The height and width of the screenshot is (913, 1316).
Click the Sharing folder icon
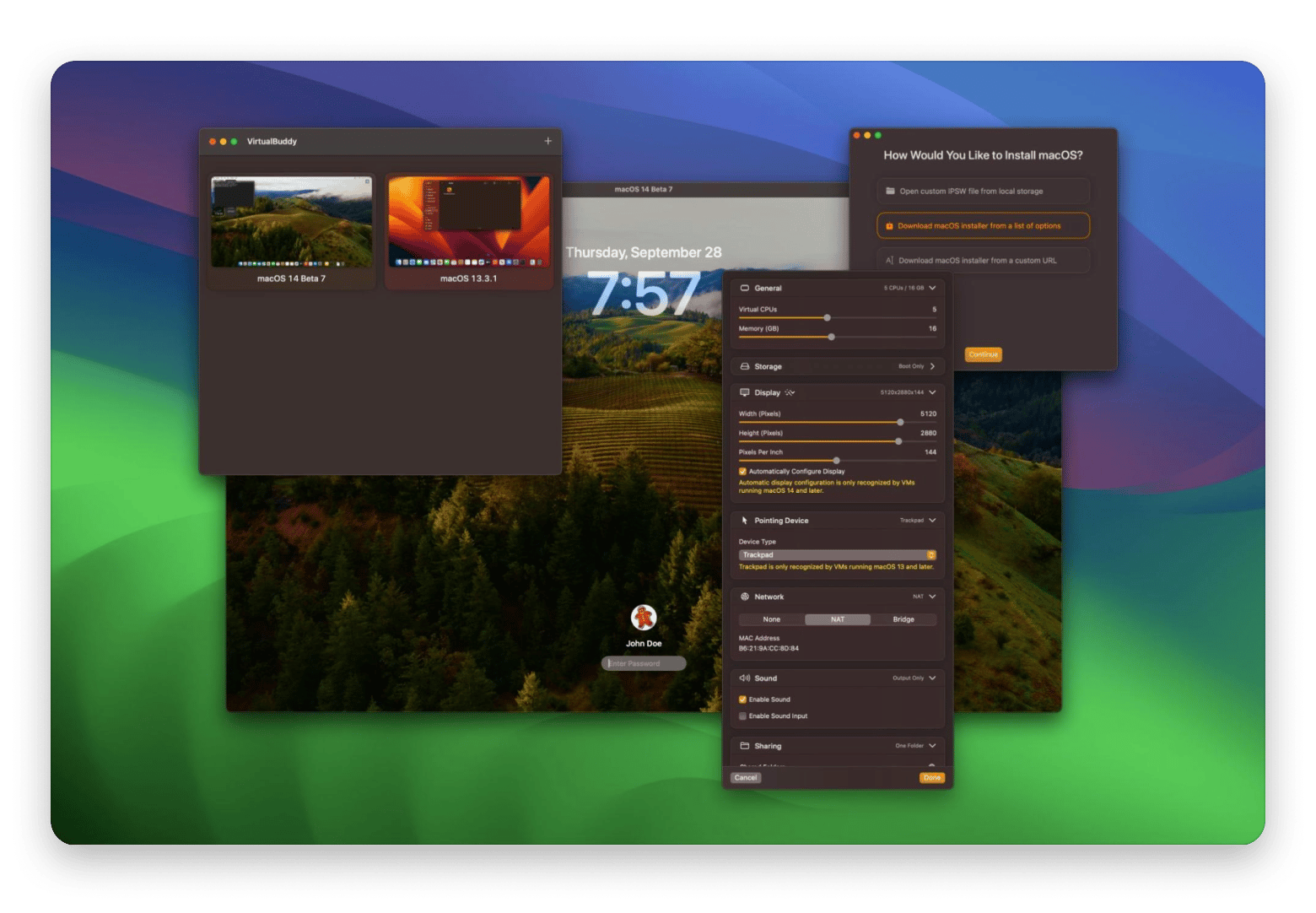745,746
